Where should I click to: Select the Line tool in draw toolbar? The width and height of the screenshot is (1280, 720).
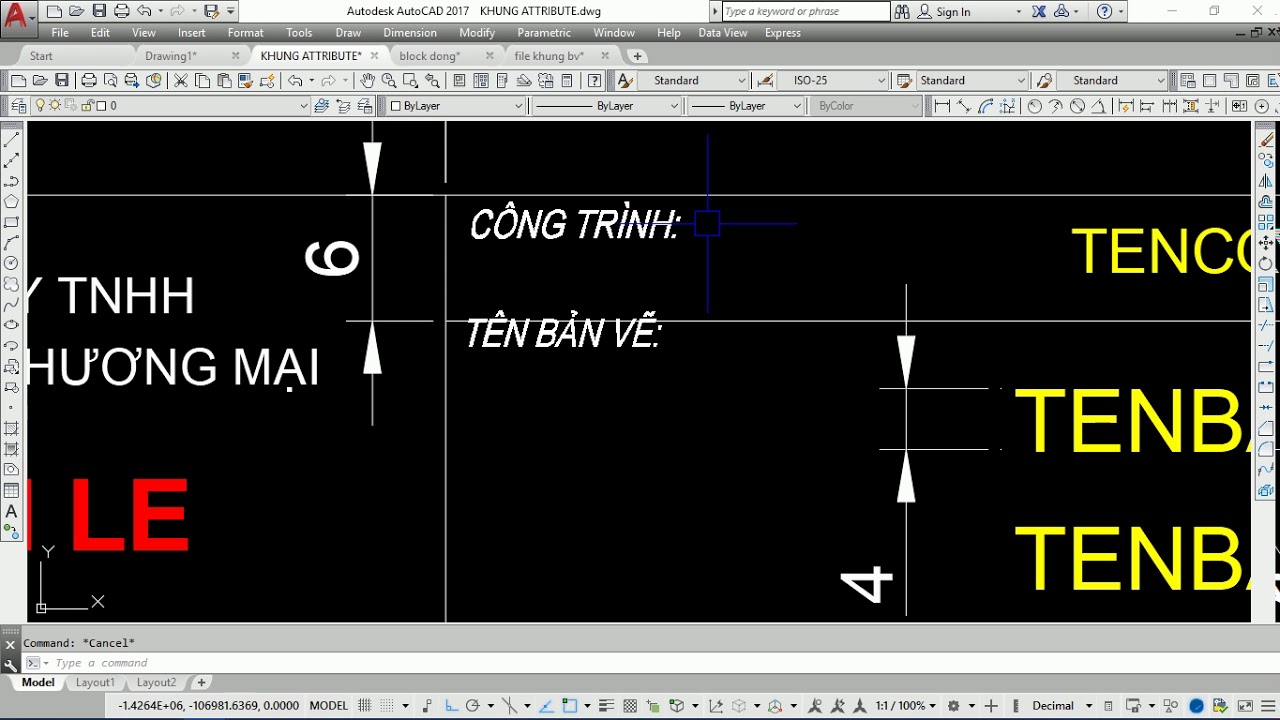point(12,139)
